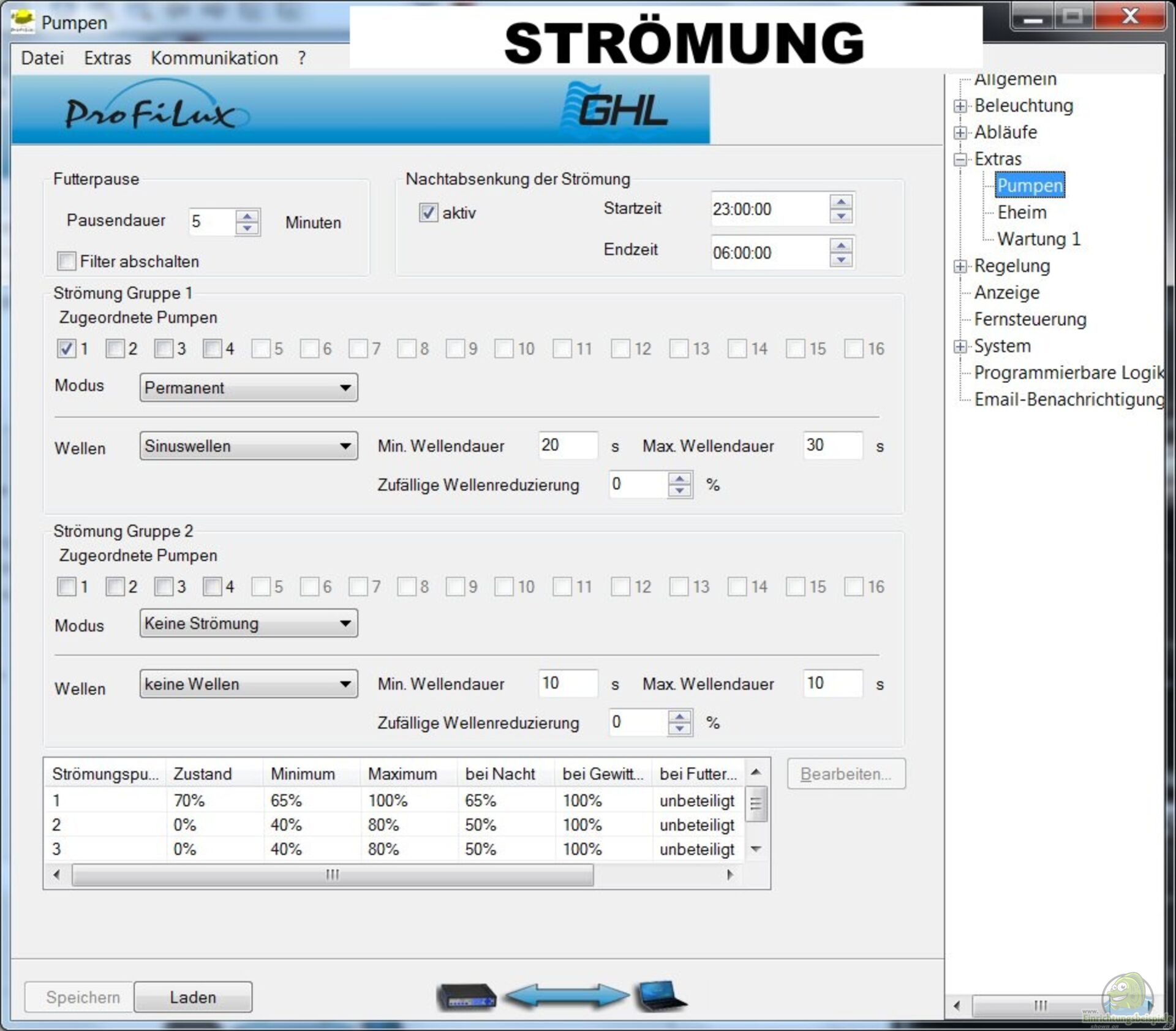Image resolution: width=1176 pixels, height=1031 pixels.
Task: Expand the Beleuchtung tree node
Action: pos(960,106)
